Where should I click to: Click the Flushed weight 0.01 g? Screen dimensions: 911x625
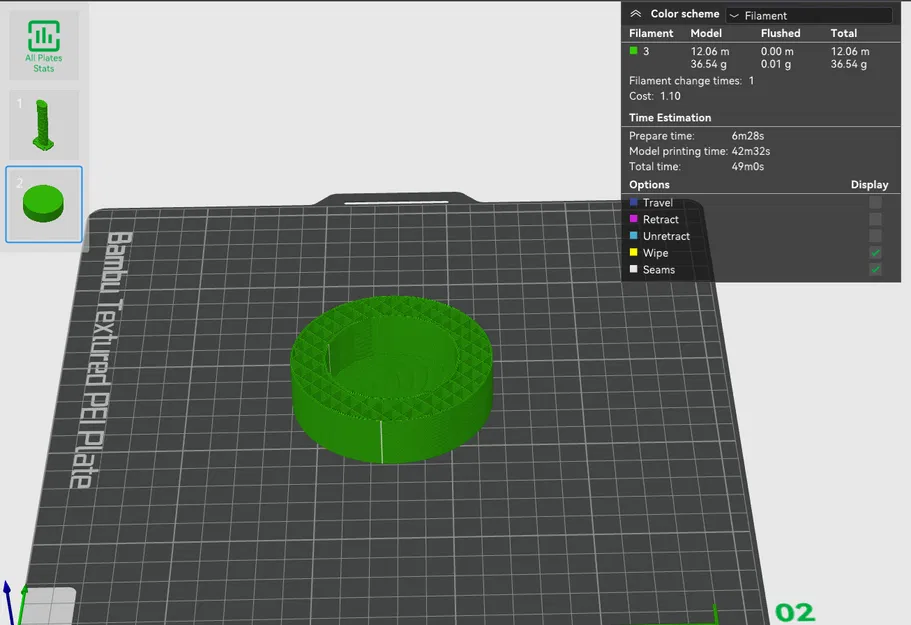(x=776, y=64)
